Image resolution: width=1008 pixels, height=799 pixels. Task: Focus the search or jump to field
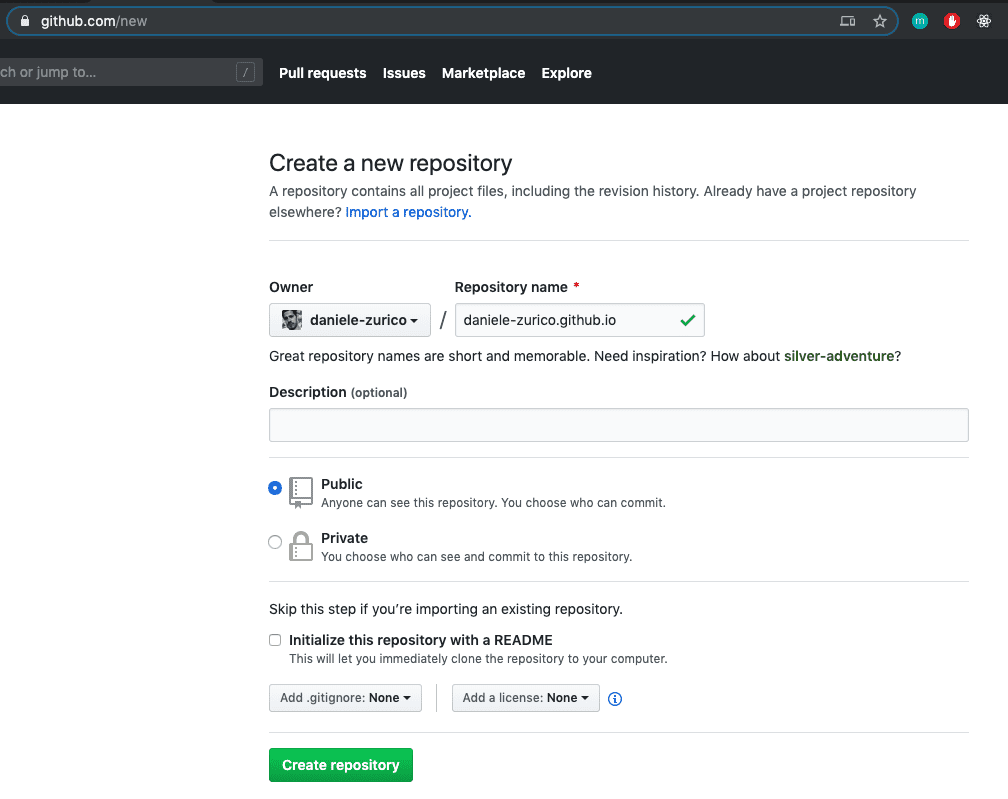[131, 72]
